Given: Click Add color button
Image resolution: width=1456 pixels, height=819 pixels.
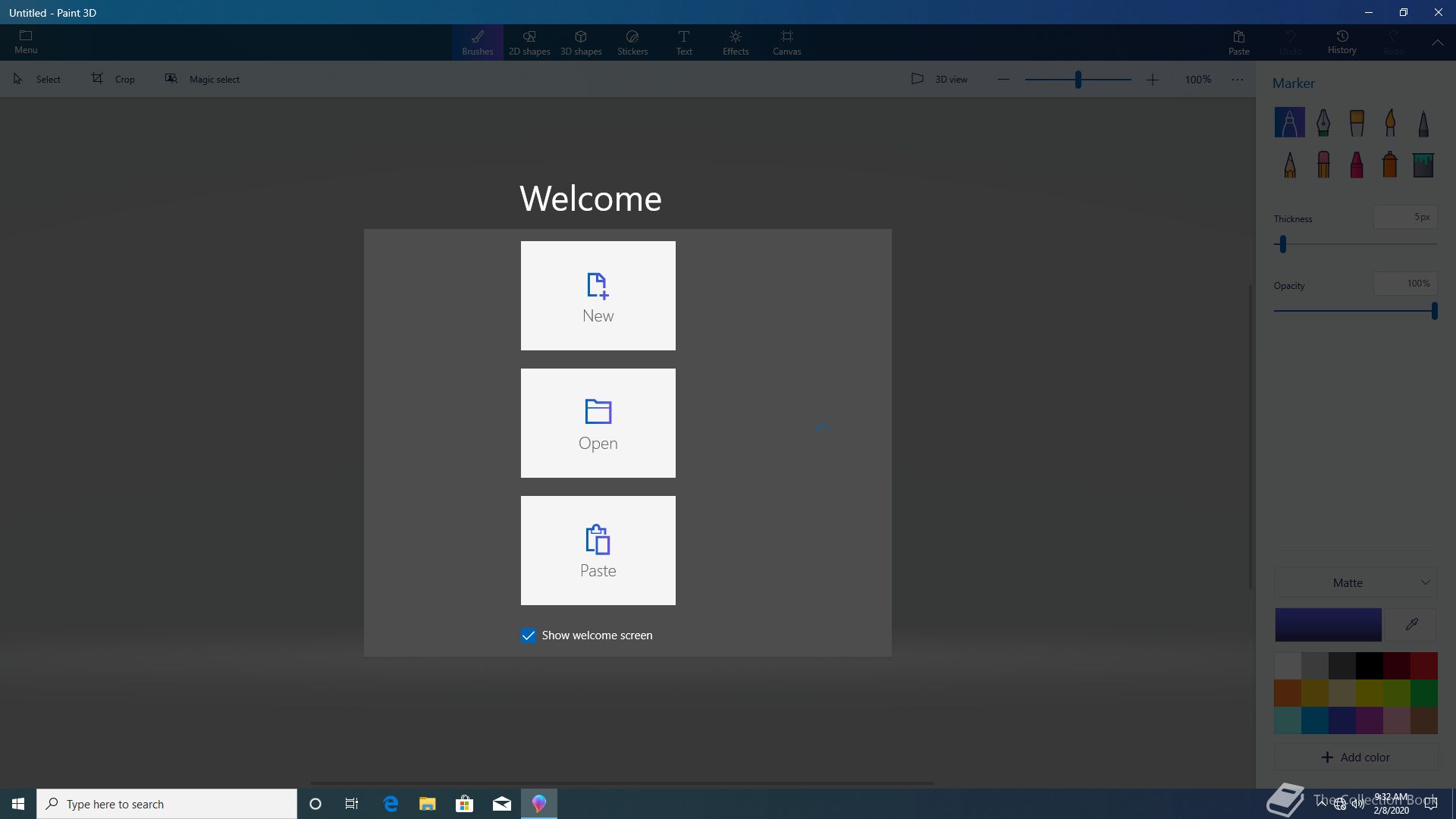Looking at the screenshot, I should 1356,757.
